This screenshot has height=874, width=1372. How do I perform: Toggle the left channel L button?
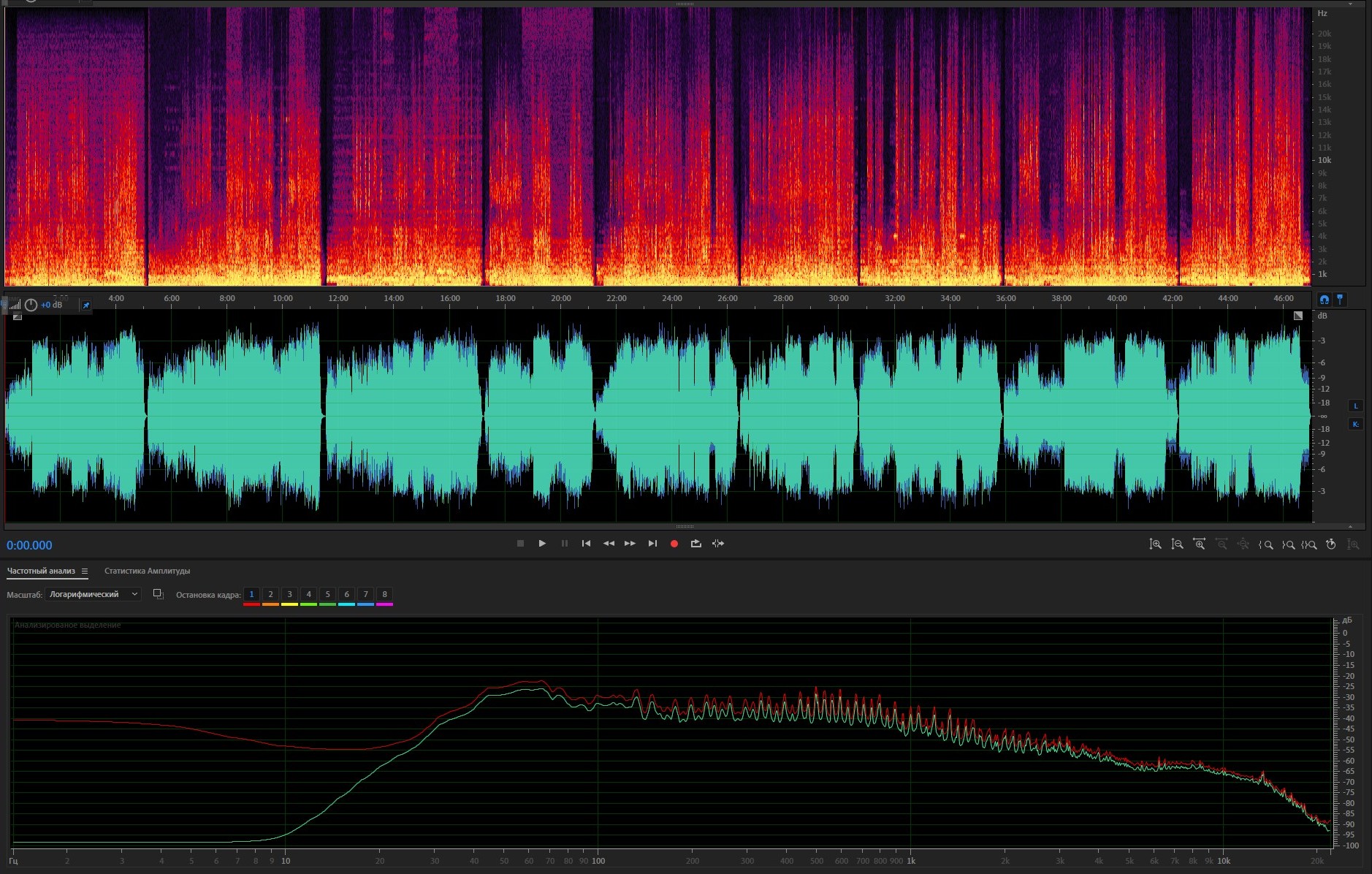[1356, 406]
